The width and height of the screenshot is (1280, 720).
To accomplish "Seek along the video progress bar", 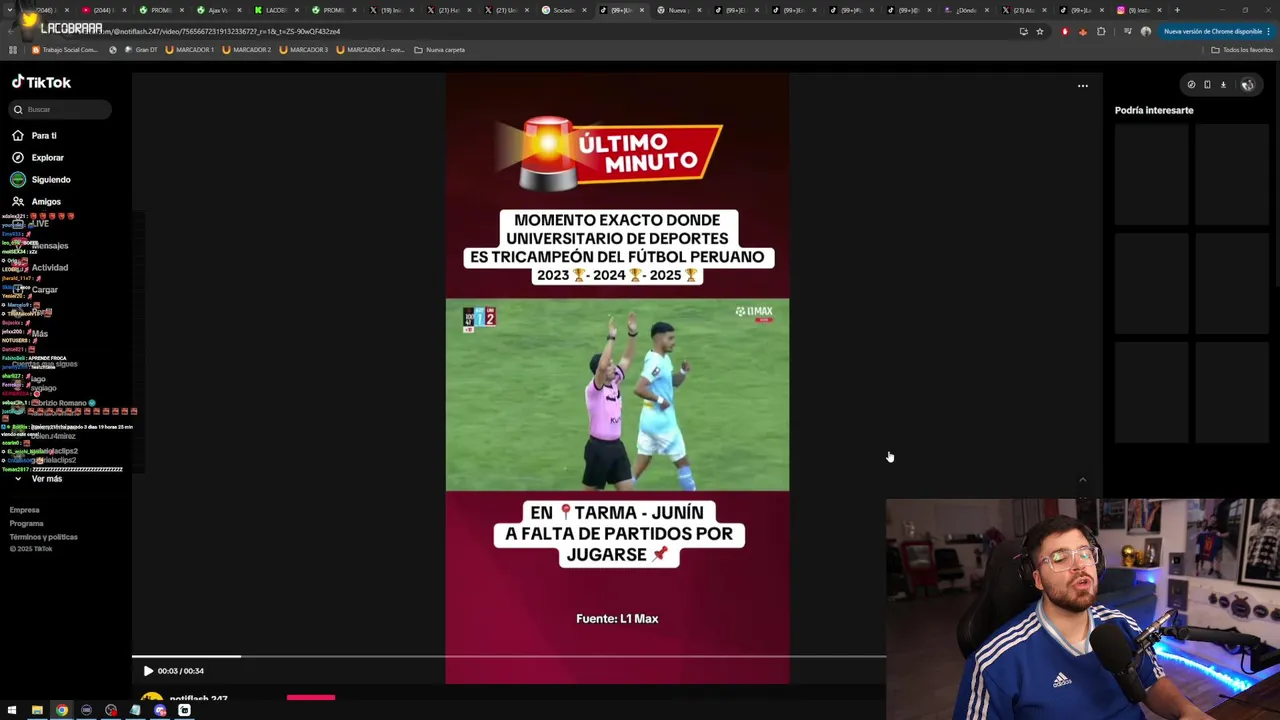I will click(x=509, y=657).
